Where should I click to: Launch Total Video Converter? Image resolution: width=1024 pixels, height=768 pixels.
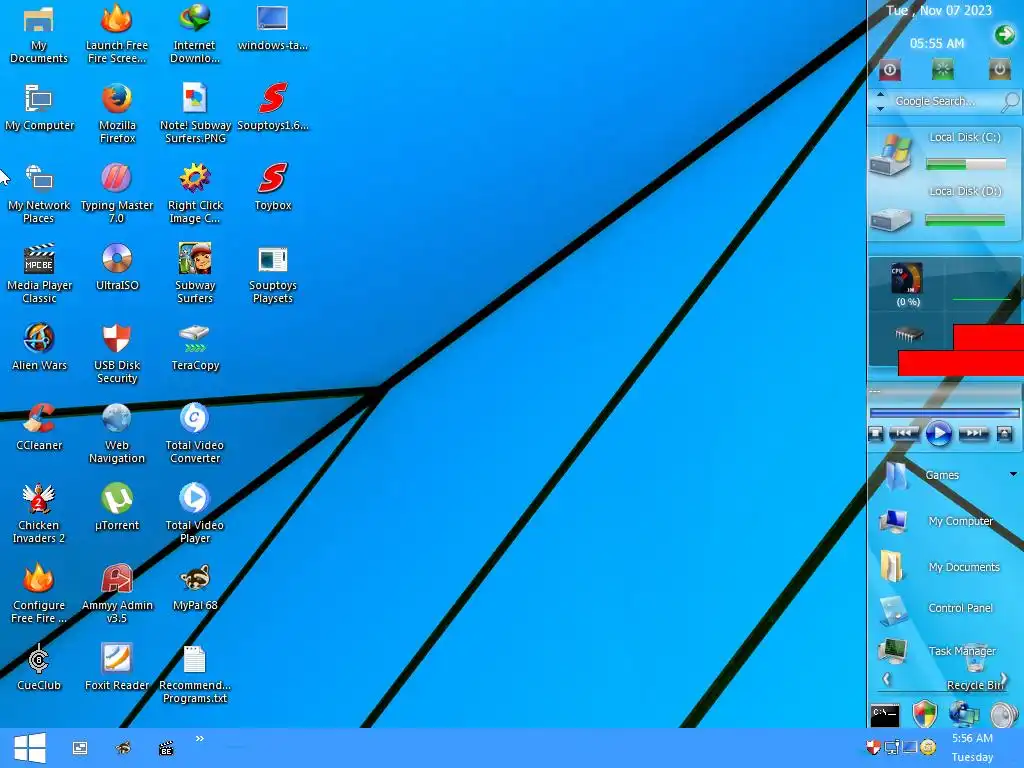tap(195, 434)
